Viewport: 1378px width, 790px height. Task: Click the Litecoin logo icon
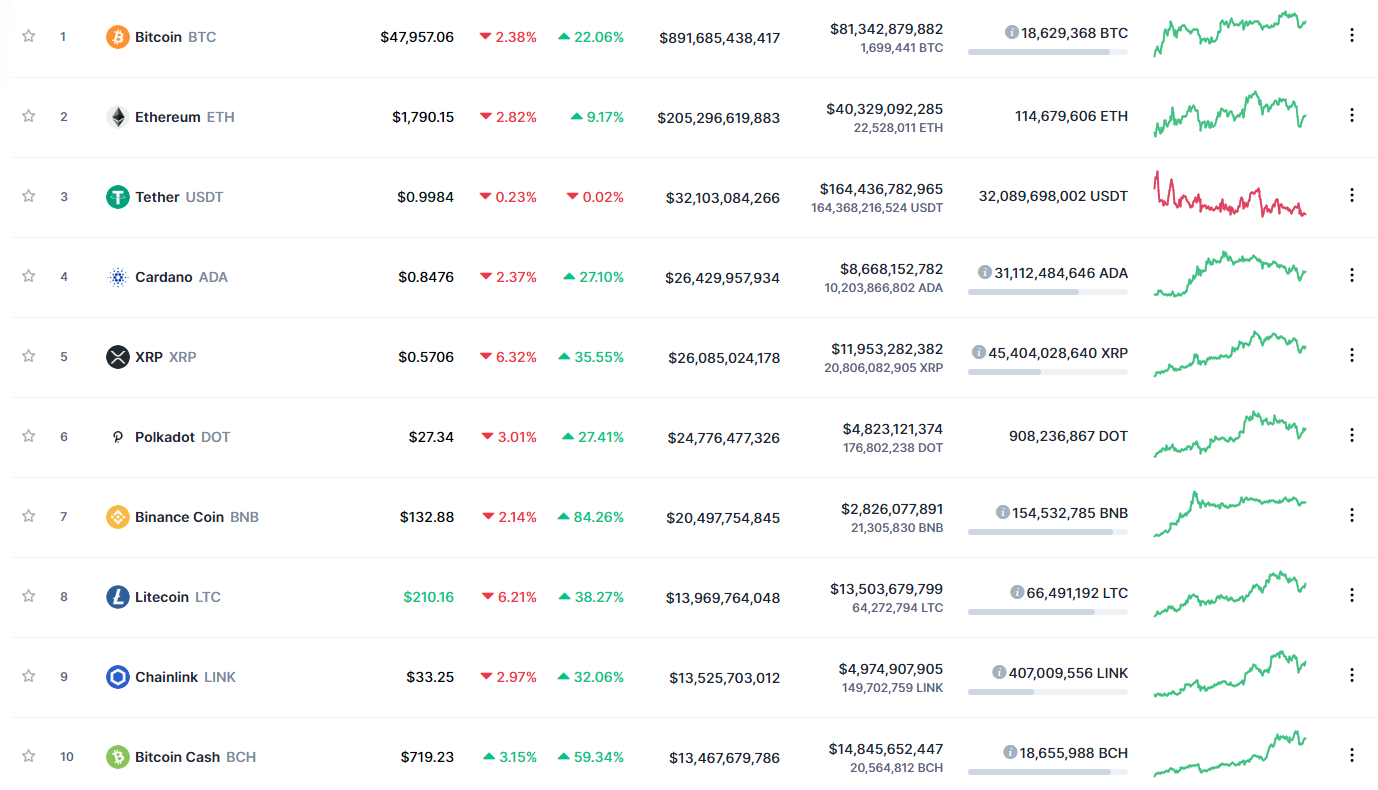click(118, 597)
